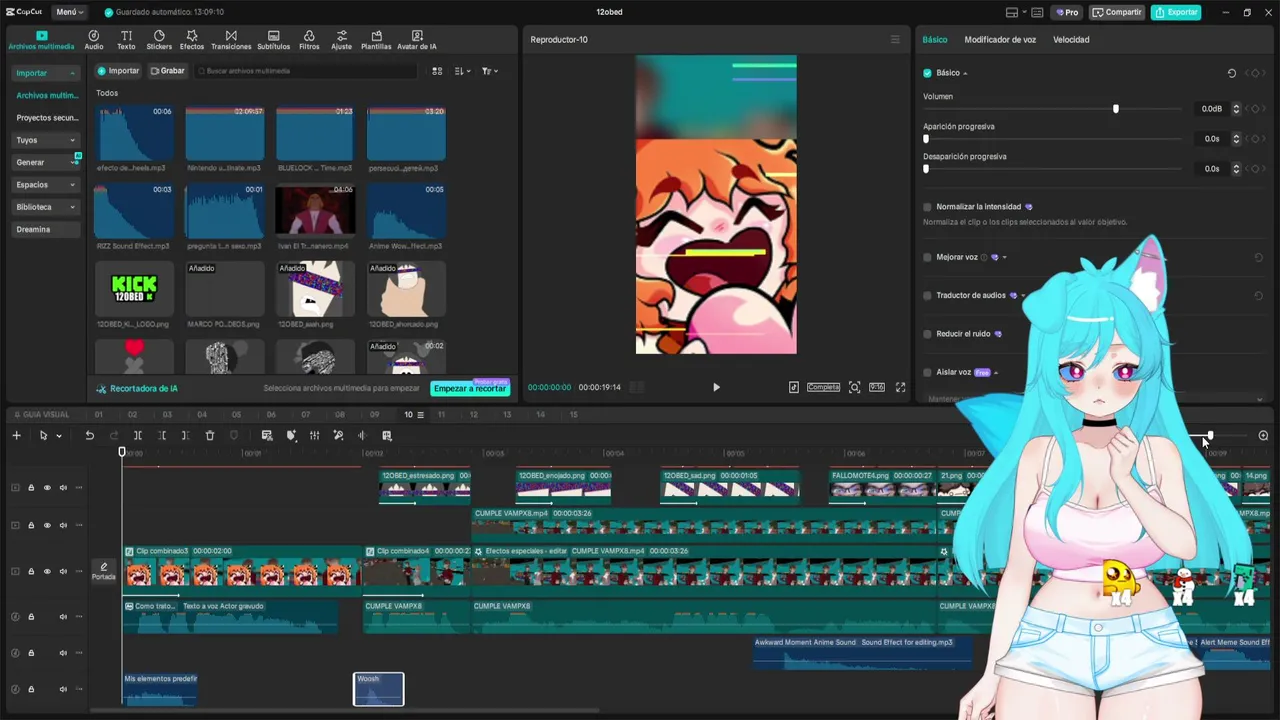Click the delete trash icon in timeline toolbar
The image size is (1280, 720).
(210, 436)
